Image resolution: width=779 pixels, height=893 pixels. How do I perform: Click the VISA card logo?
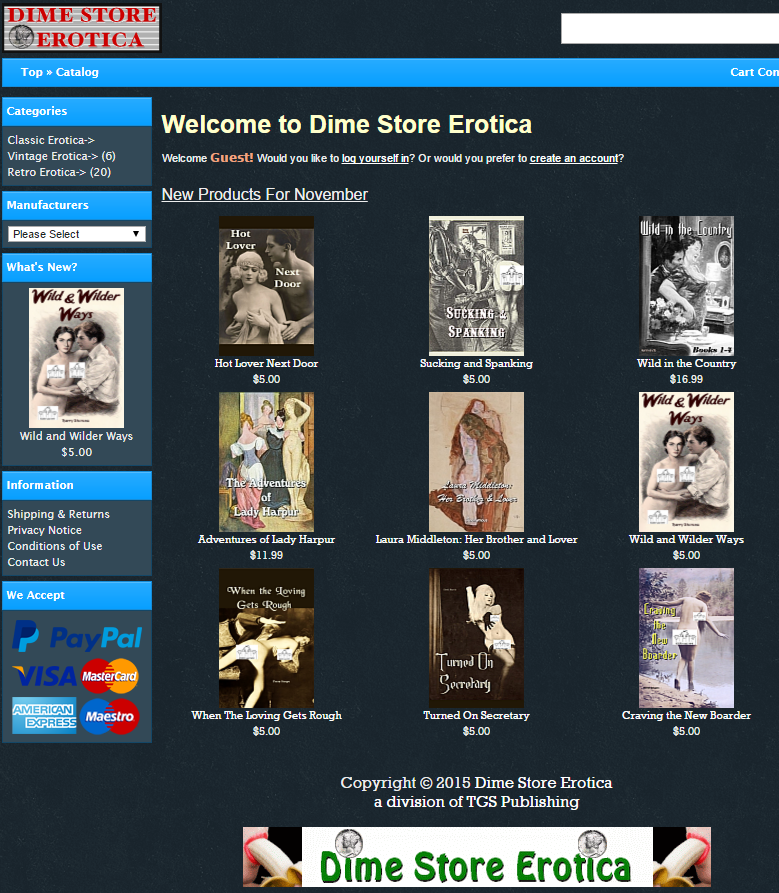pos(44,676)
